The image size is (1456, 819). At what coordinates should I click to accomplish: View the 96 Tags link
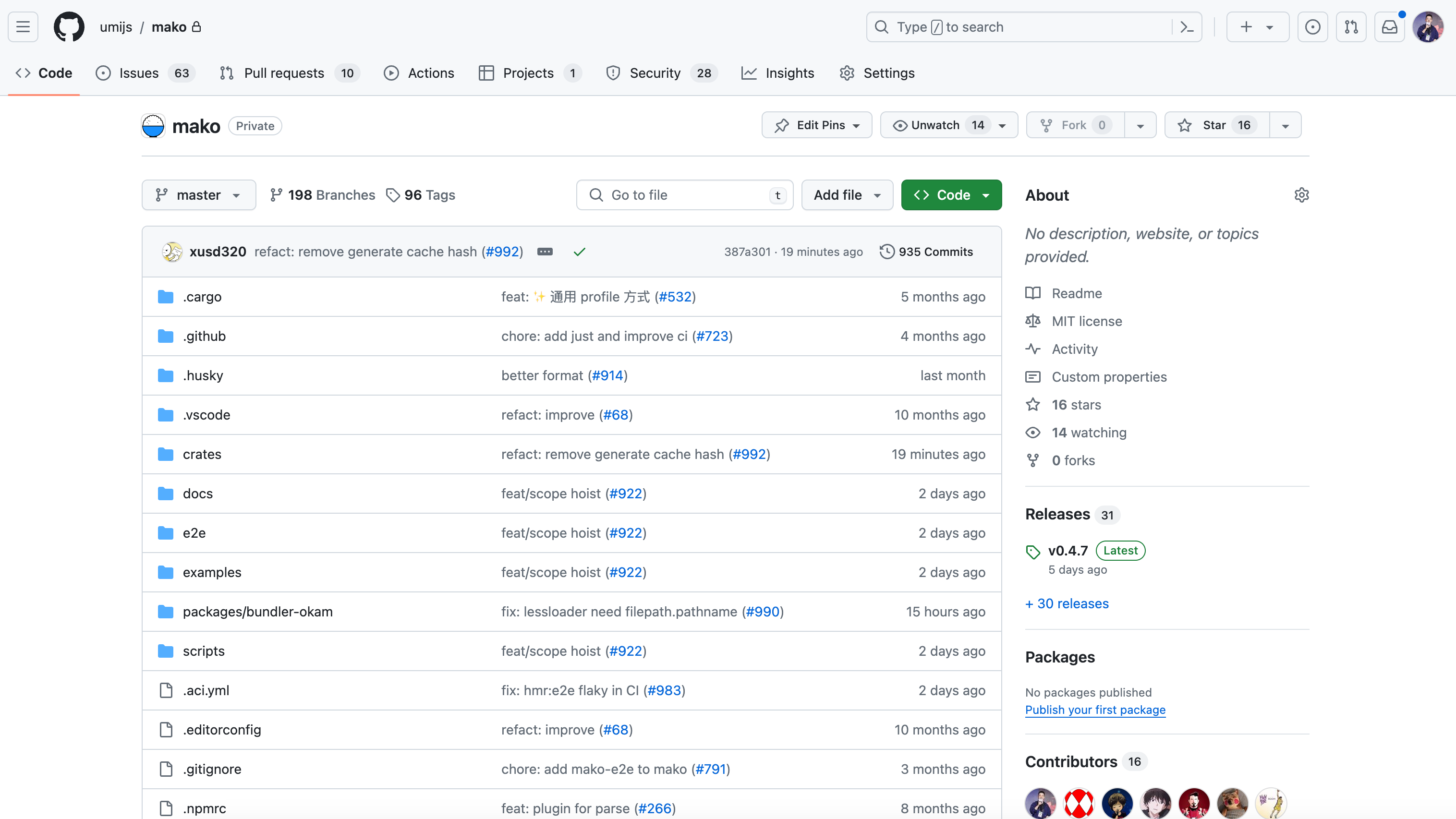(421, 195)
